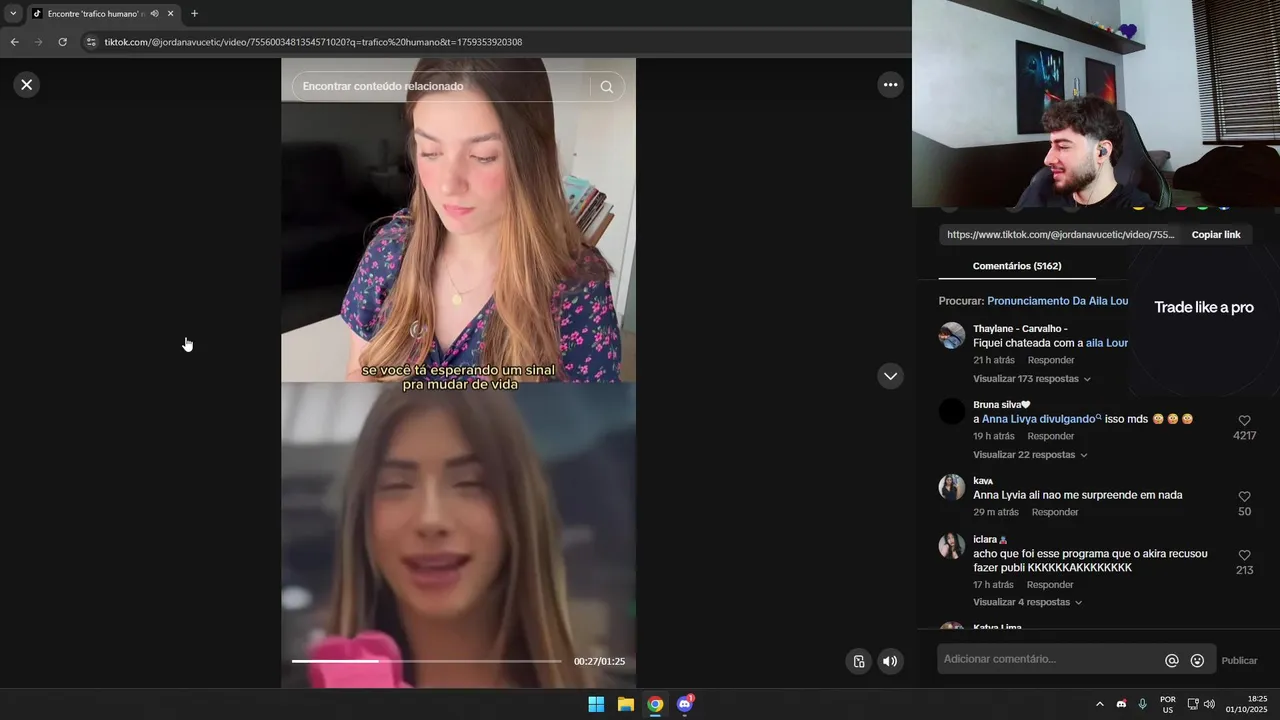Close the TikTok video viewer with the X icon
Viewport: 1280px width, 720px height.
click(x=27, y=85)
